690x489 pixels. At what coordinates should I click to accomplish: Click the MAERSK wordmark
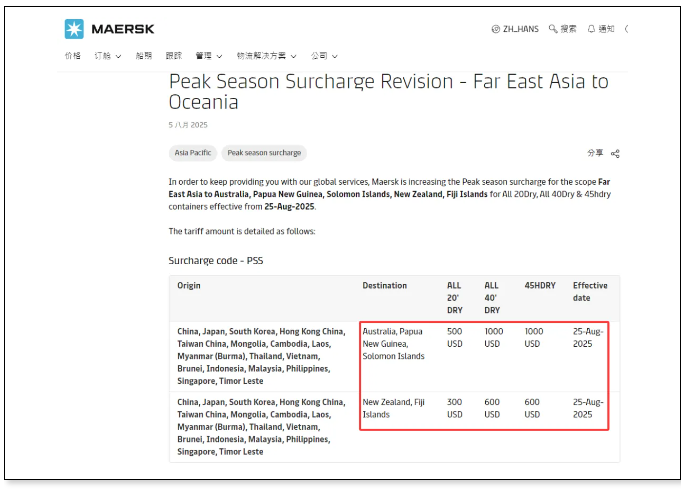point(123,29)
